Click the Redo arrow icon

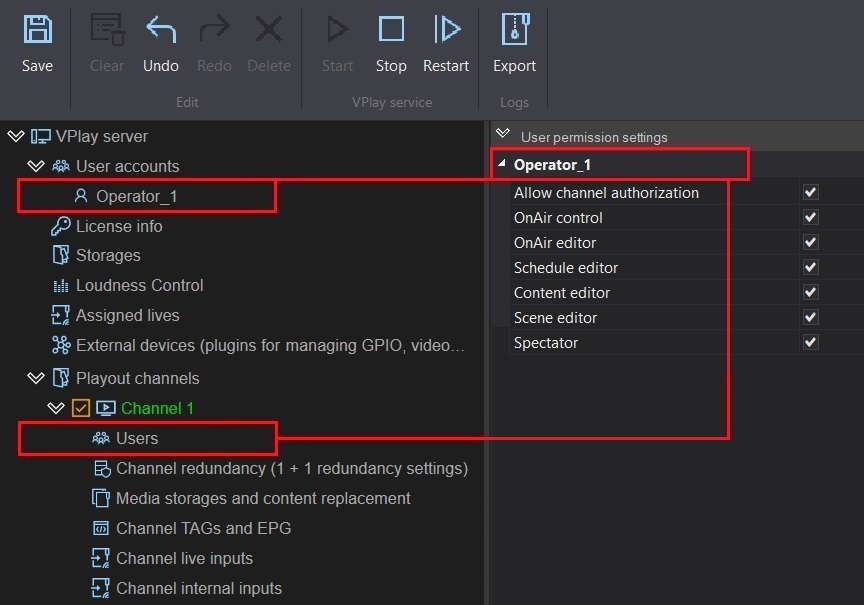coord(214,29)
